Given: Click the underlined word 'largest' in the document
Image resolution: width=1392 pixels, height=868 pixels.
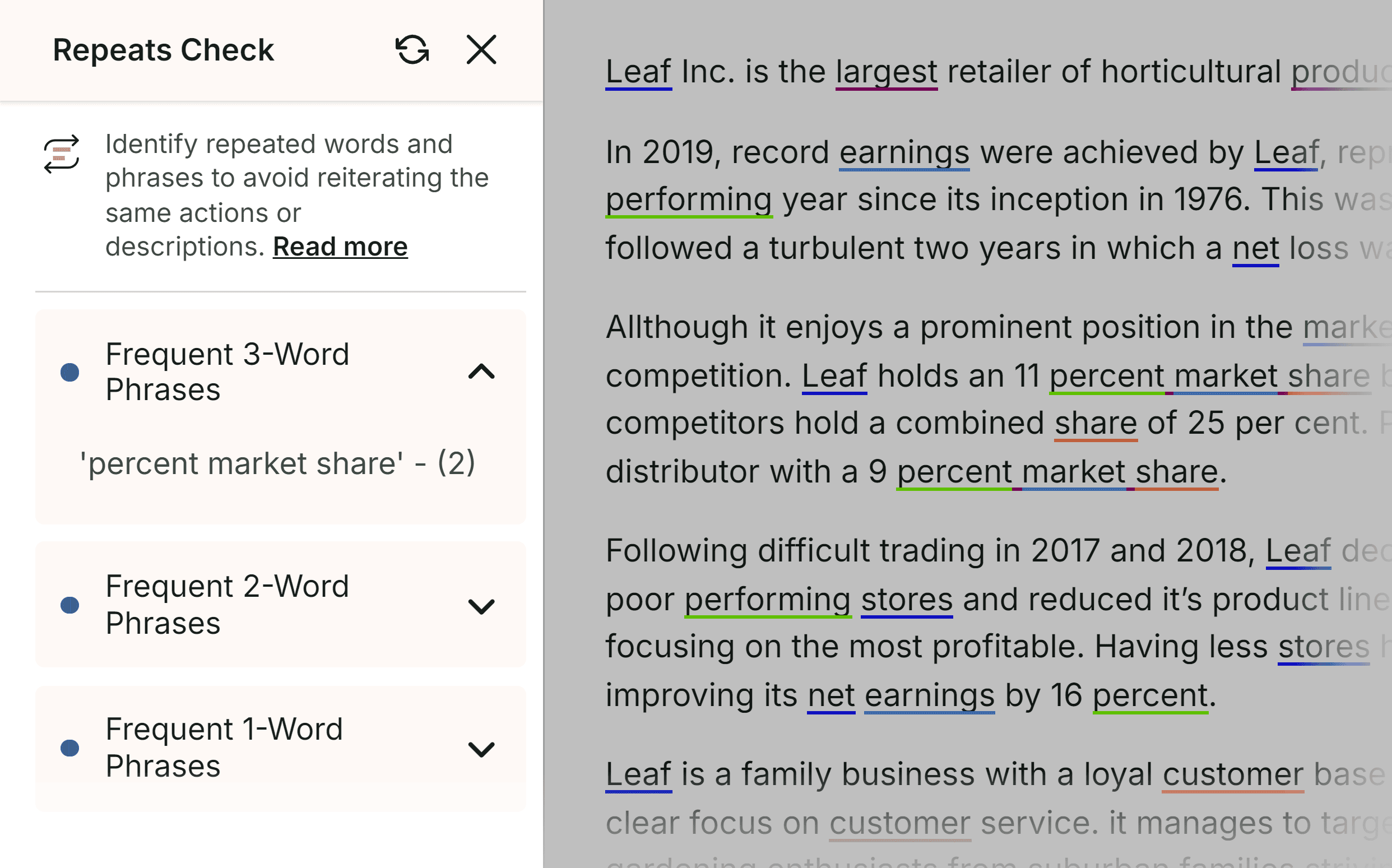Looking at the screenshot, I should tap(887, 72).
